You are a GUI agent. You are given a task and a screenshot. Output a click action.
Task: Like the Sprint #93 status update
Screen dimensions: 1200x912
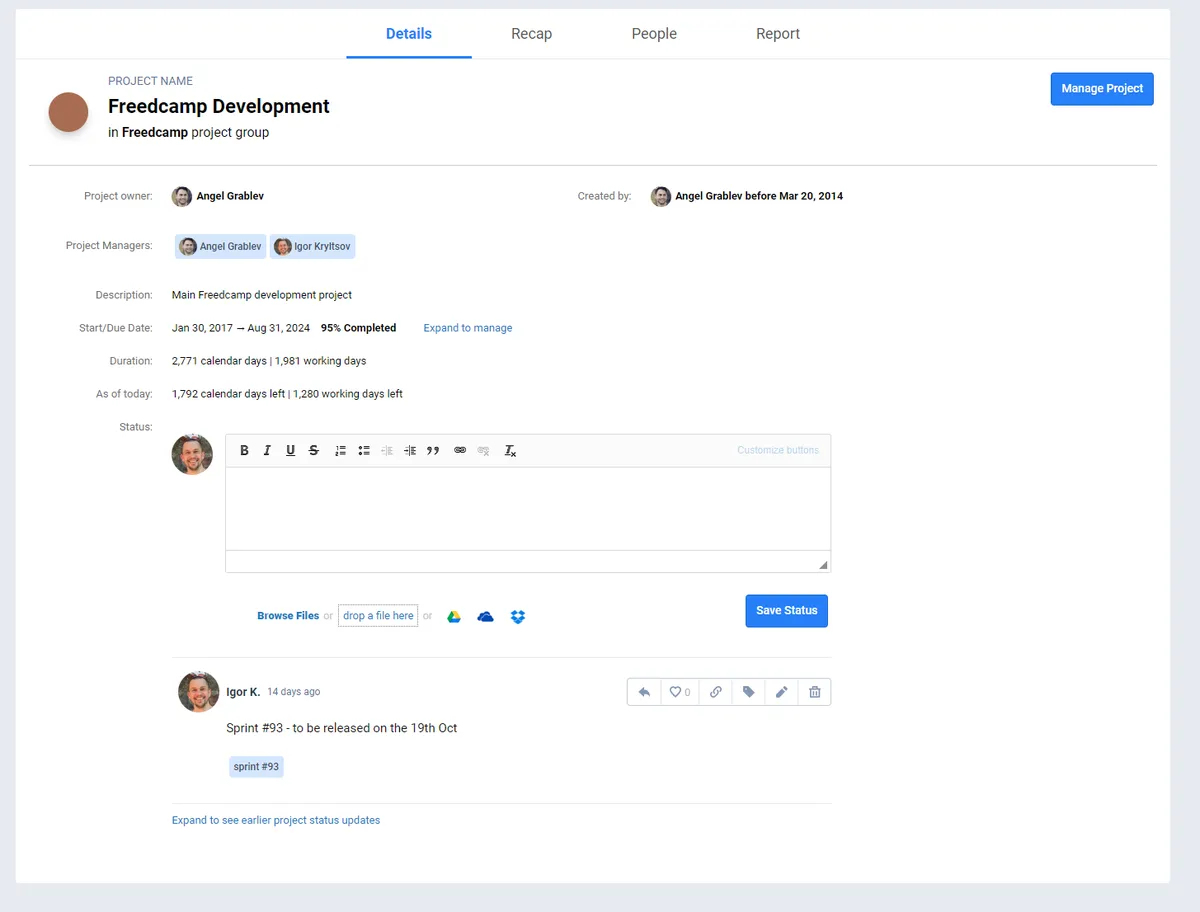pyautogui.click(x=679, y=692)
